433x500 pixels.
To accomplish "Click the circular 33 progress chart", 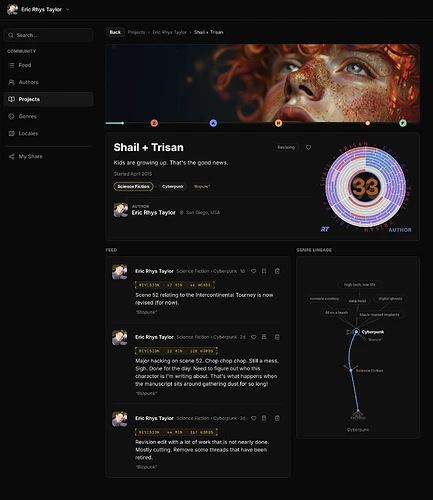I will tap(366, 187).
